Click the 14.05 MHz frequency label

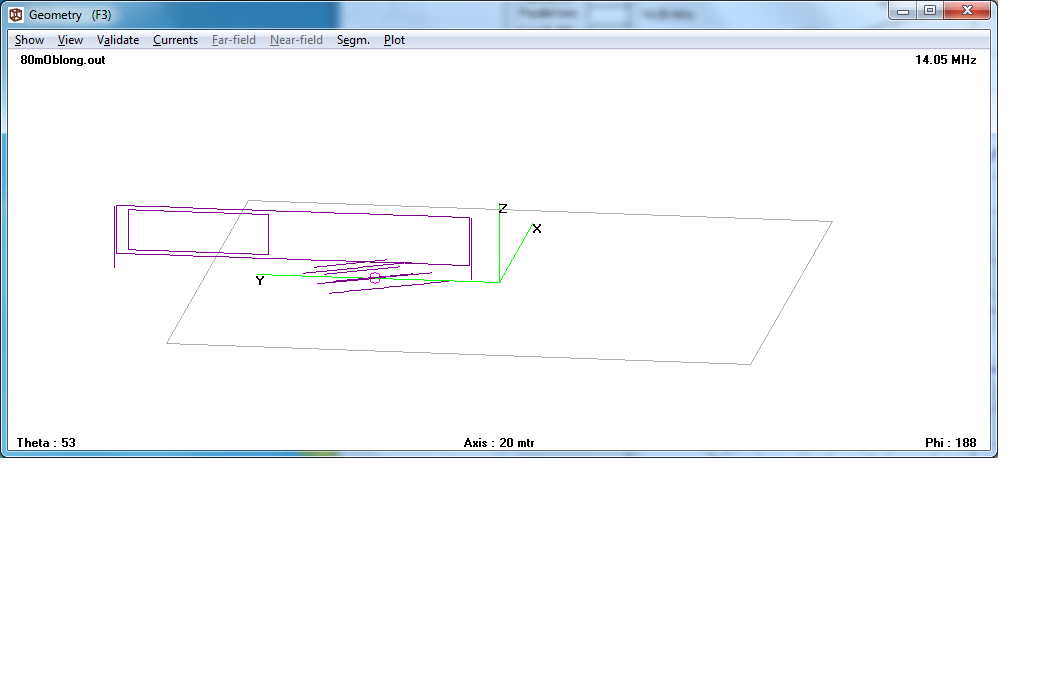coord(946,60)
